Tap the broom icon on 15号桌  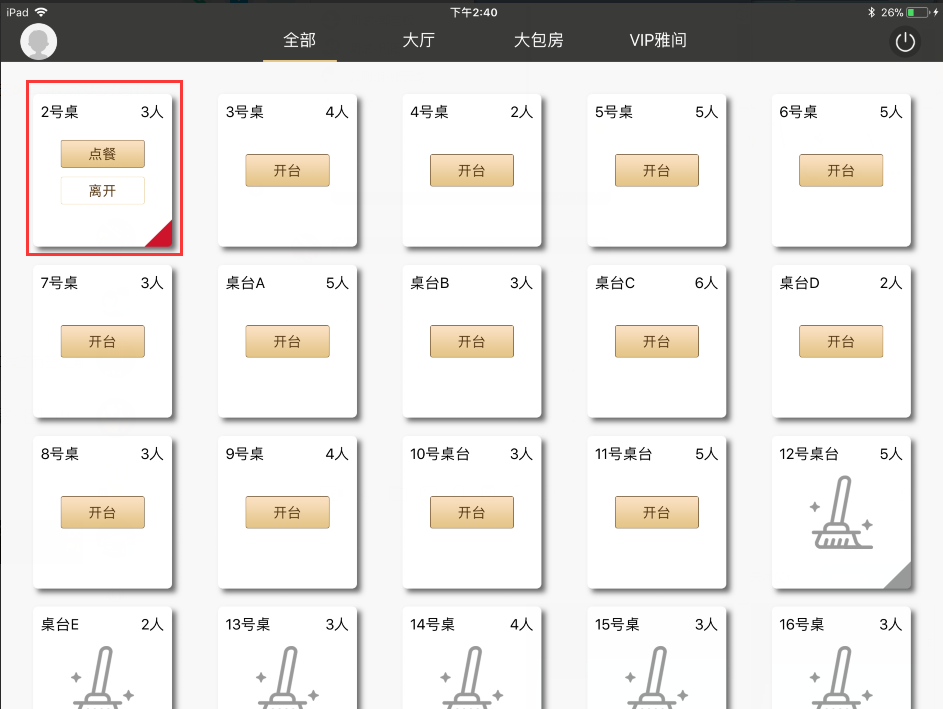click(x=657, y=677)
